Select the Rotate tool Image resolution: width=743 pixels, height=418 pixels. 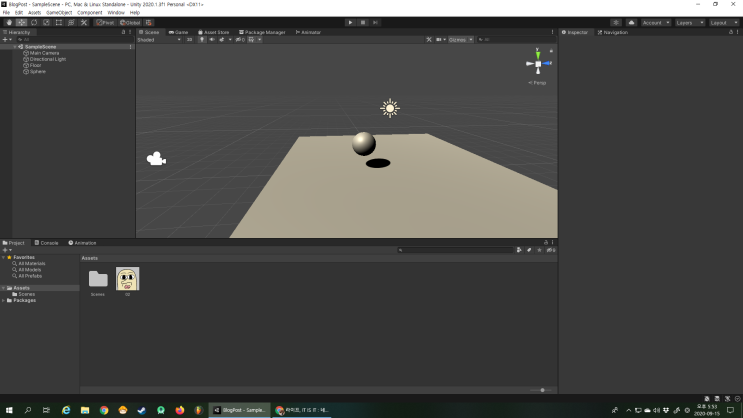(34, 22)
